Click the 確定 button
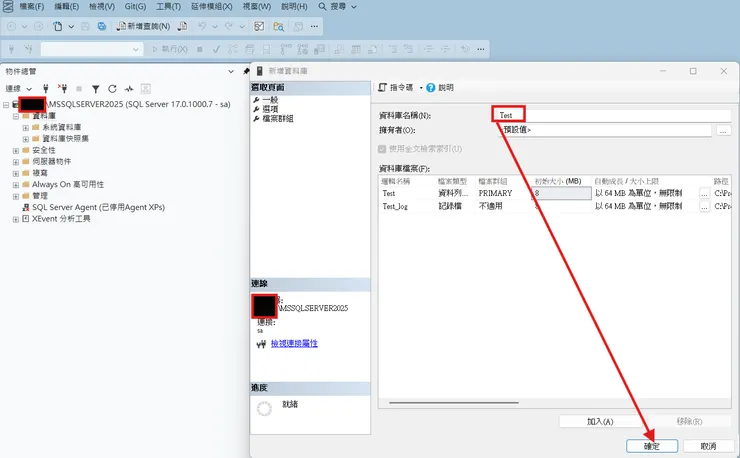 652,446
